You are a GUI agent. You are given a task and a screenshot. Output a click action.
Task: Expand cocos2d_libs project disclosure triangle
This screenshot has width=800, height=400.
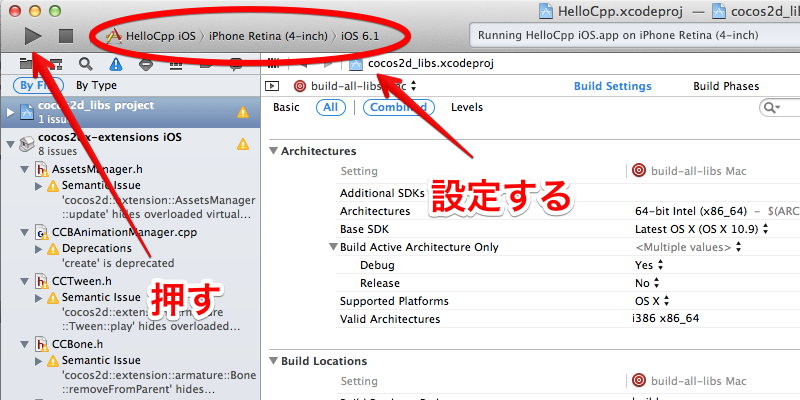pos(10,112)
